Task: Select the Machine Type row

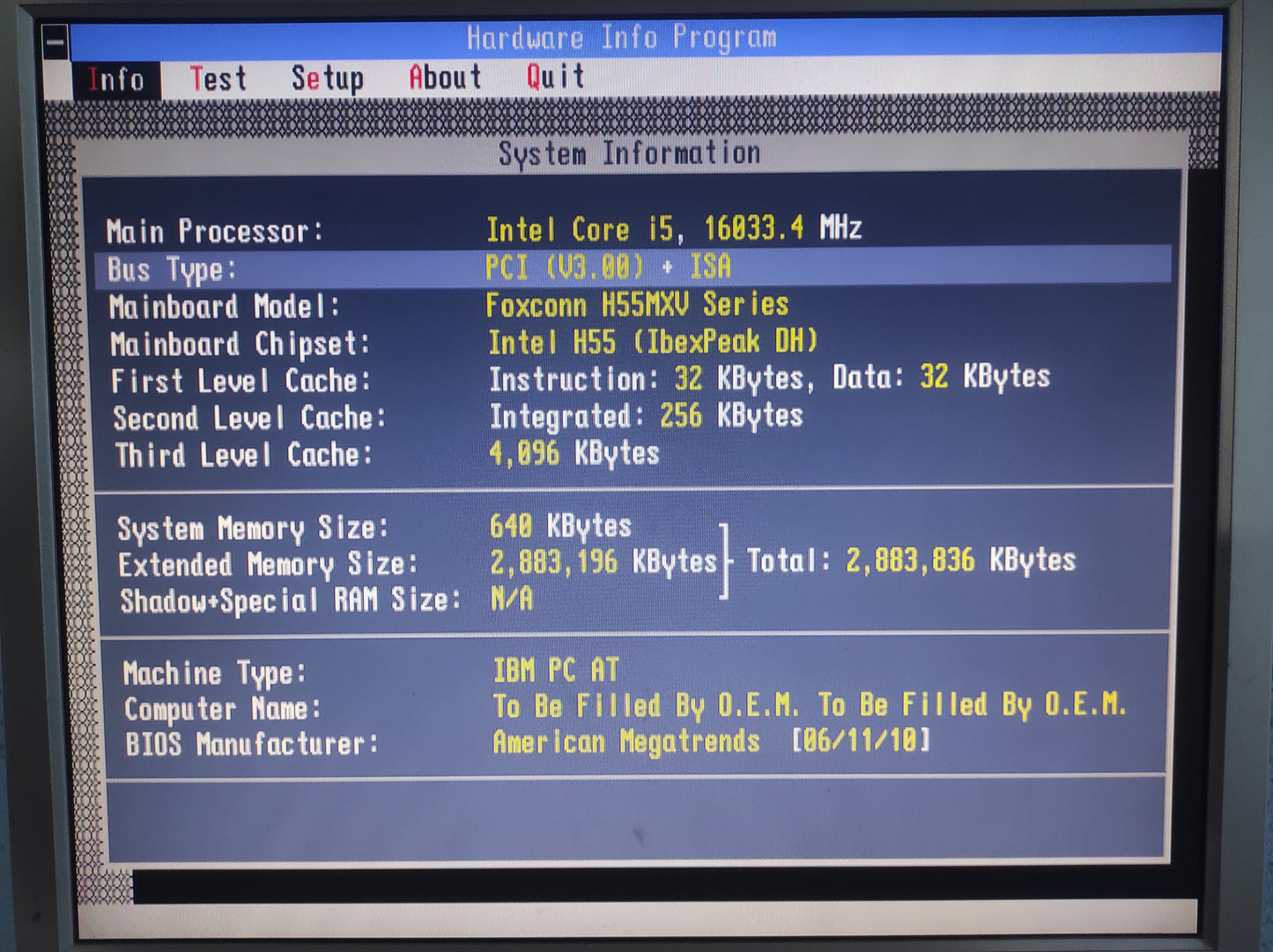Action: [x=214, y=674]
